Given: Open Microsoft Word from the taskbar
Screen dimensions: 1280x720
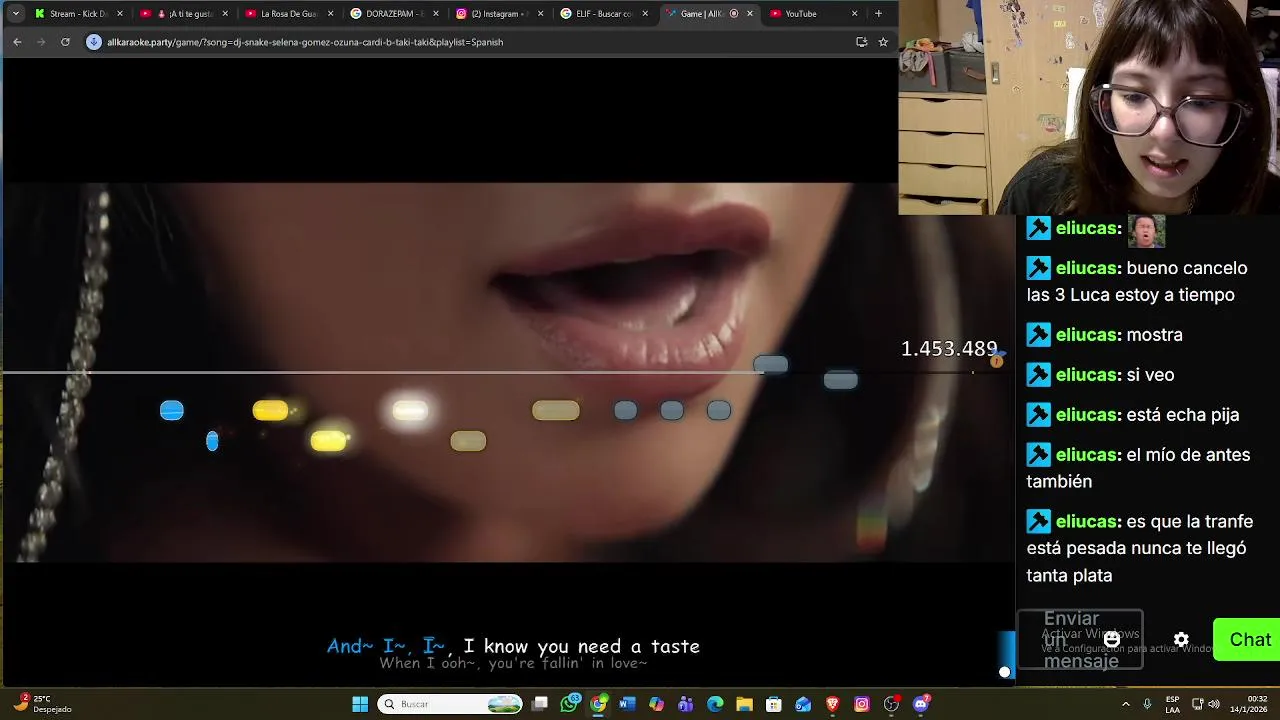Looking at the screenshot, I should click(x=627, y=704).
